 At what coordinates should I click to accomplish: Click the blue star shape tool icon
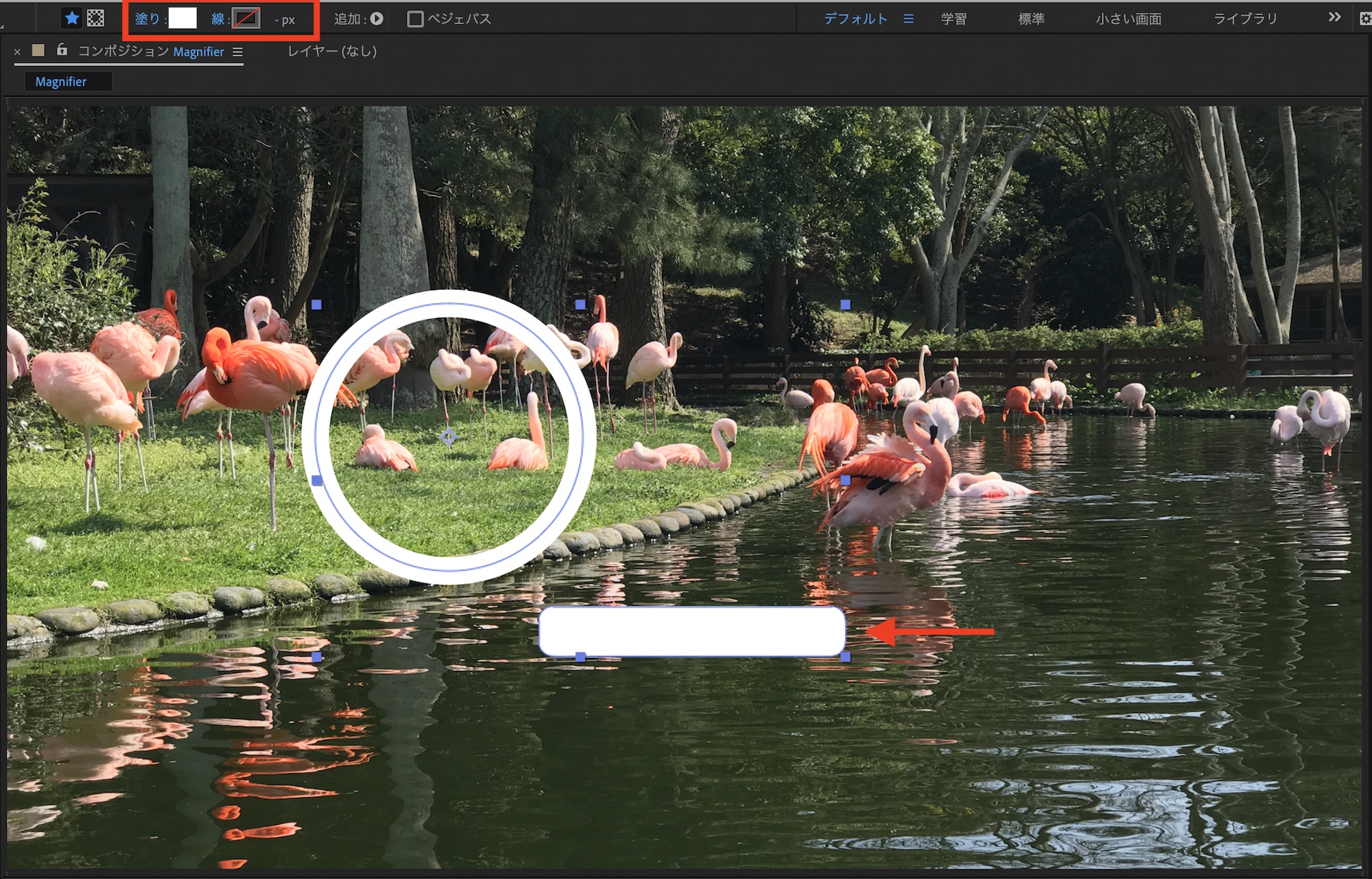click(x=71, y=19)
